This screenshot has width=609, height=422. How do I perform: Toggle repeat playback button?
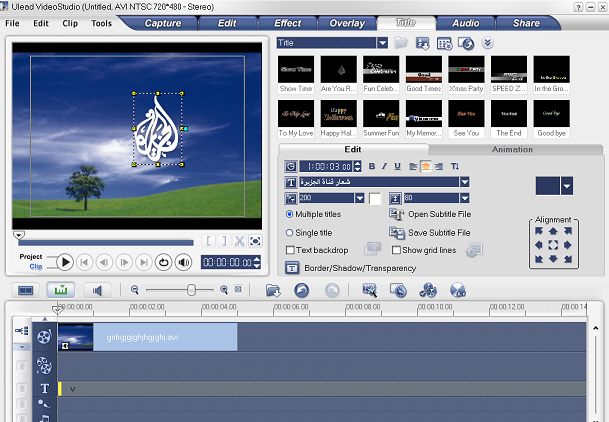164,263
